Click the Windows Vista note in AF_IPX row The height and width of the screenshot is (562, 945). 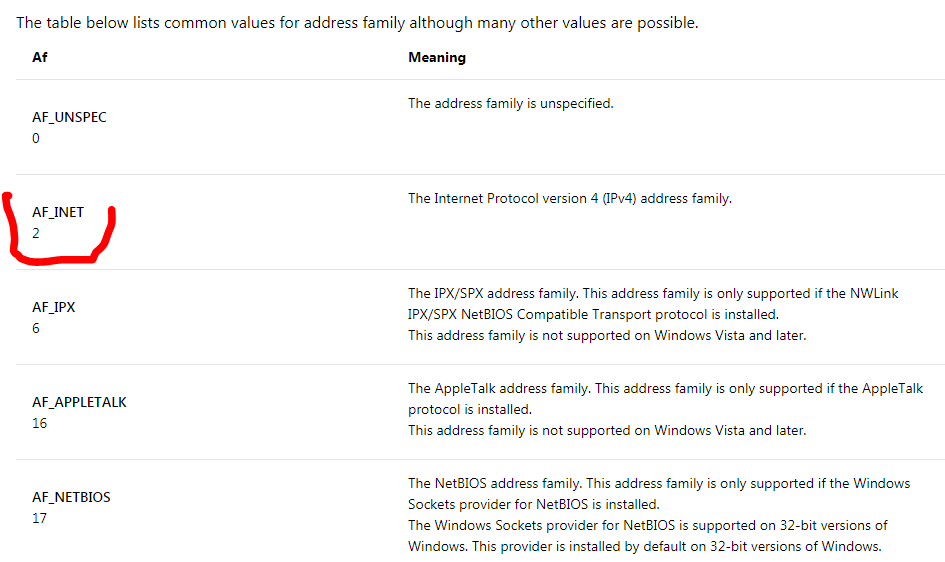coord(606,335)
